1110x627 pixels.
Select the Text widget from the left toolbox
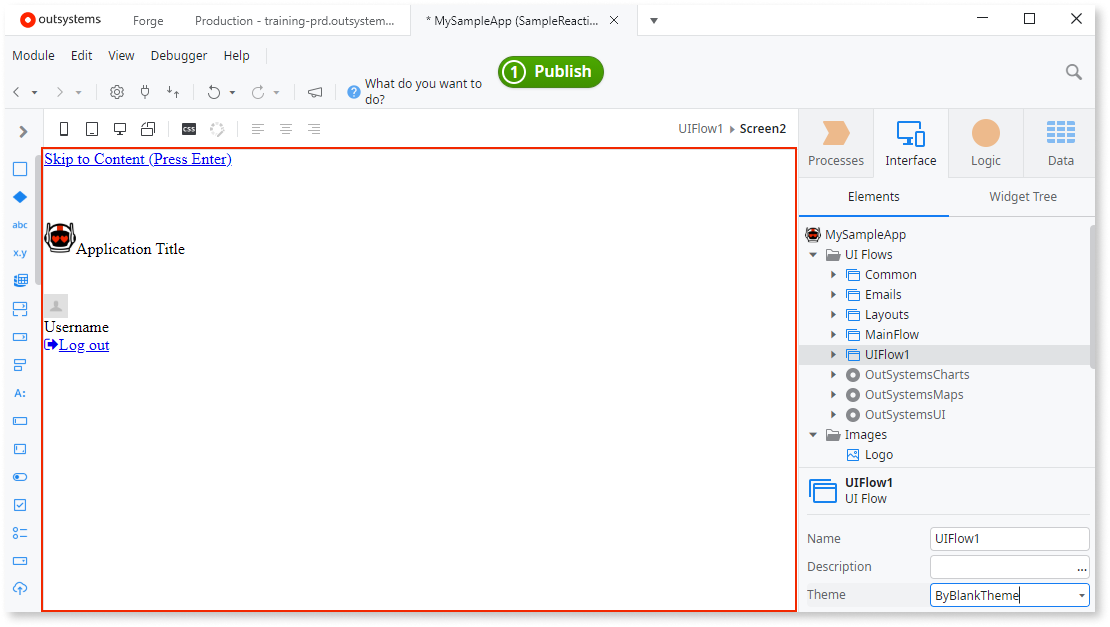pos(20,224)
